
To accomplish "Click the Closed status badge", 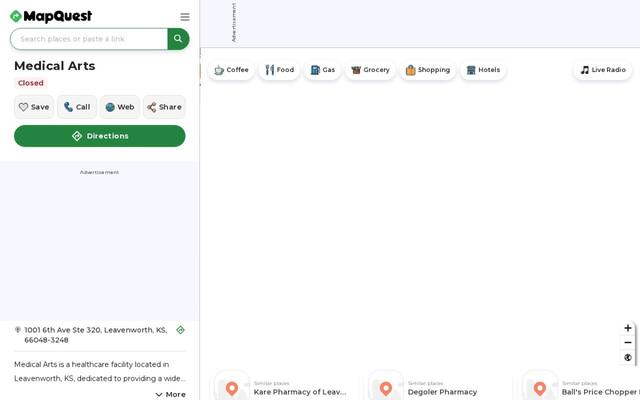I will click(31, 83).
